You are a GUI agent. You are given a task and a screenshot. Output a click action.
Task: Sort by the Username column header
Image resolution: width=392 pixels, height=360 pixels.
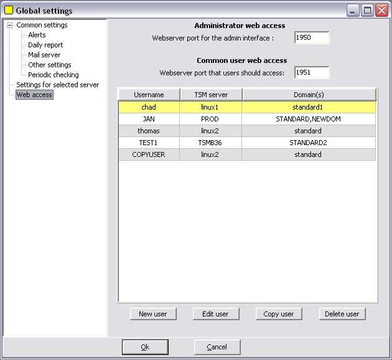pos(149,95)
